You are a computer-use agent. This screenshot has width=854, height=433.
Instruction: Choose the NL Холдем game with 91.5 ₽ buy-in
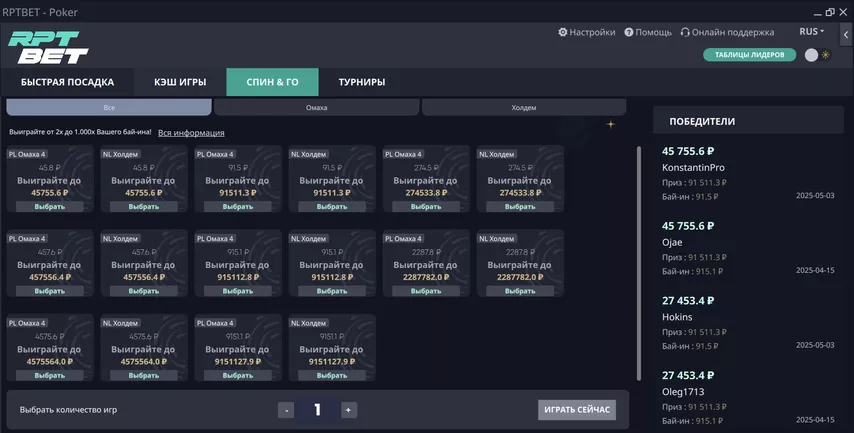coord(332,207)
